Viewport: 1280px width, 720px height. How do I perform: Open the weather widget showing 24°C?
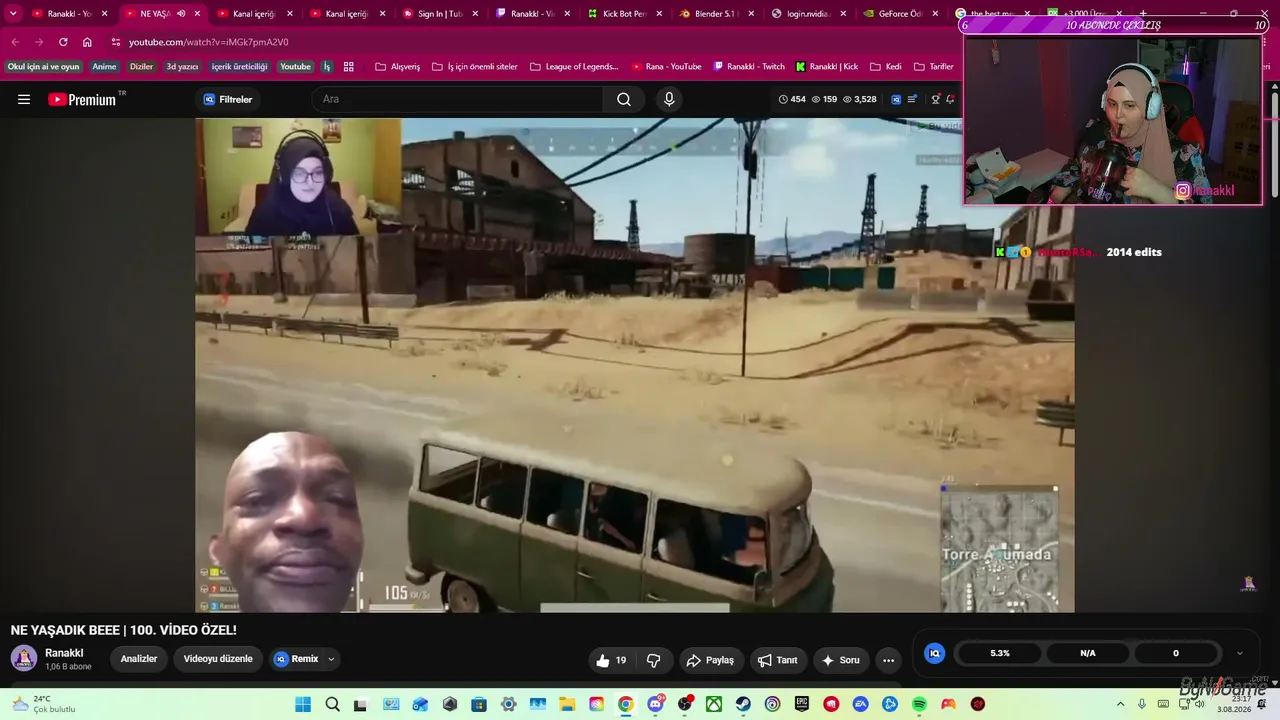44,704
